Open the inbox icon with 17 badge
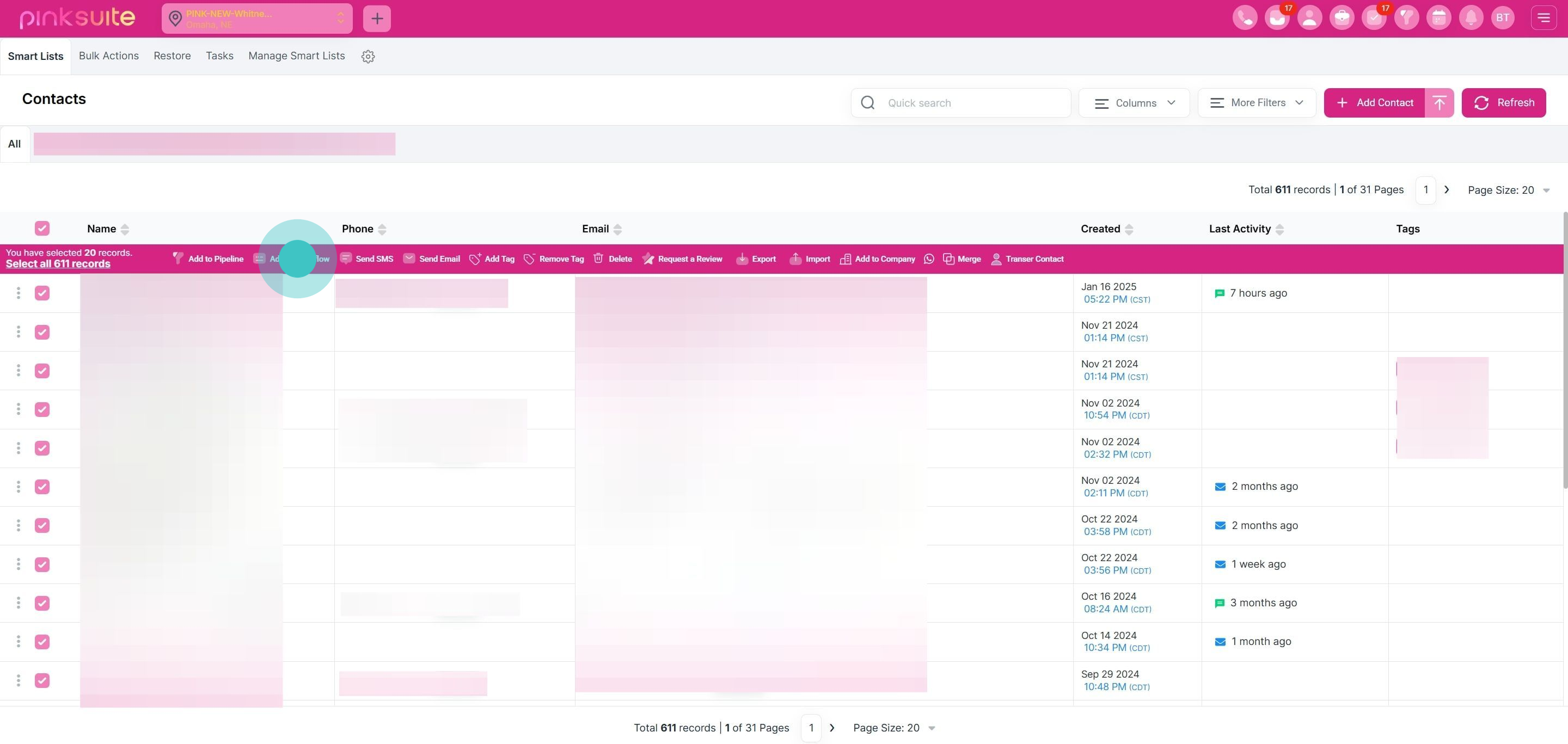 pos(1277,17)
